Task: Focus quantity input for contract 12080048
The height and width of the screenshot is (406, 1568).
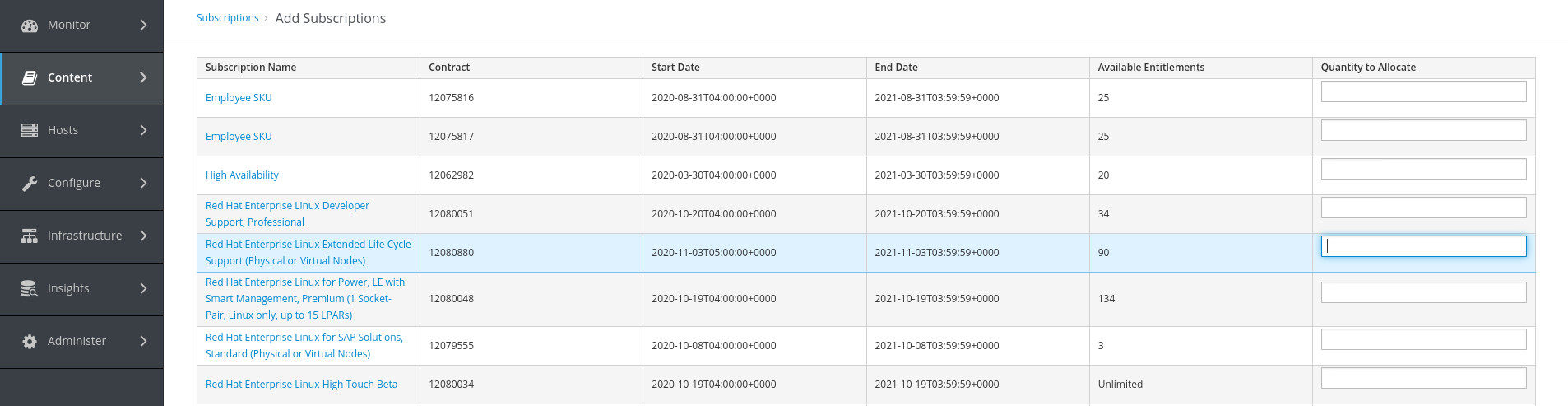Action: coord(1423,292)
